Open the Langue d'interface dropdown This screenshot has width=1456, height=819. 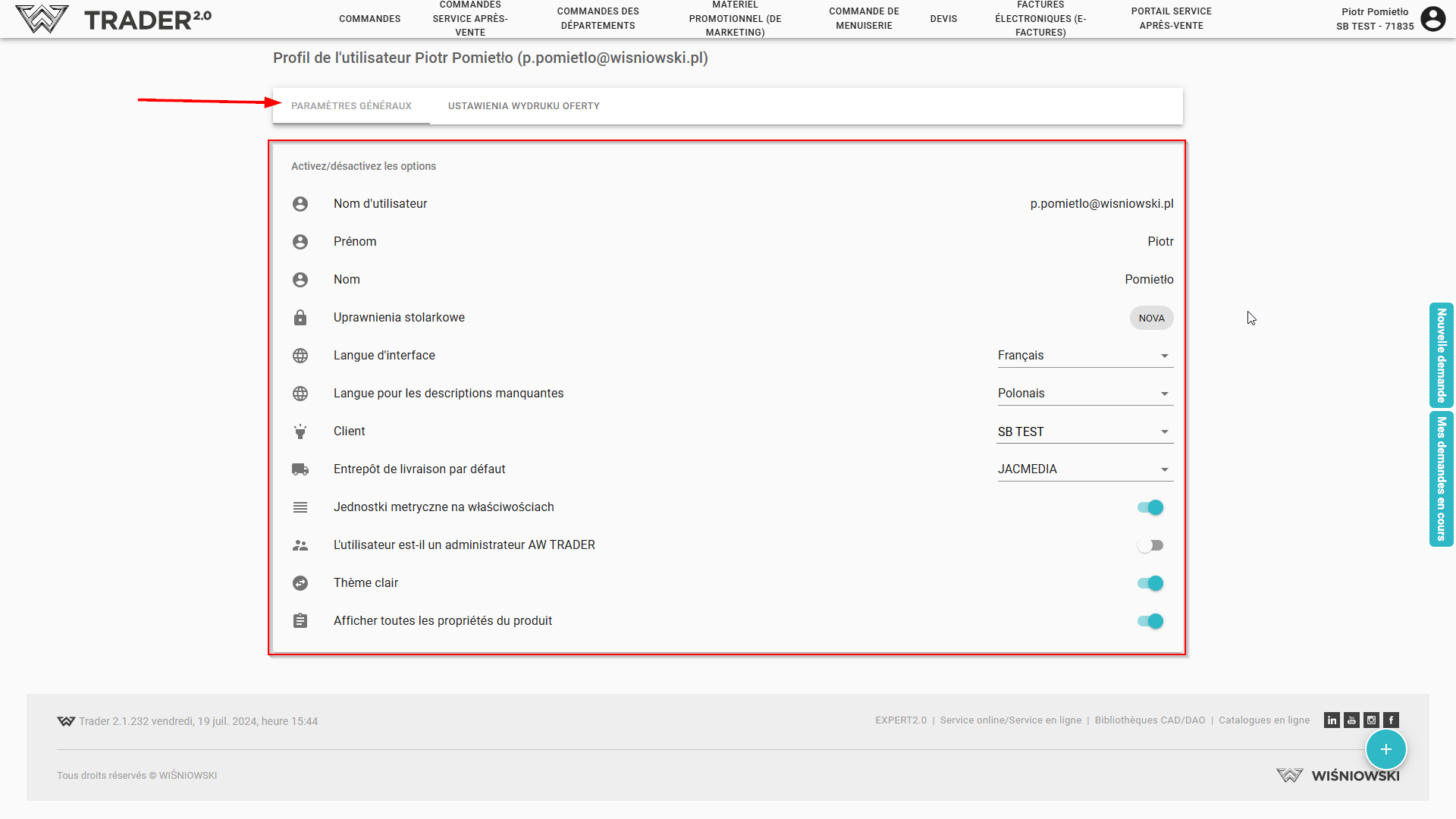(x=1084, y=356)
